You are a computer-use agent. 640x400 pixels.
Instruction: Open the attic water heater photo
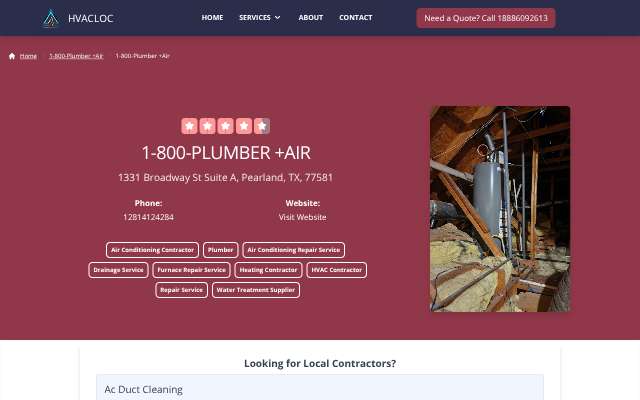tap(500, 209)
